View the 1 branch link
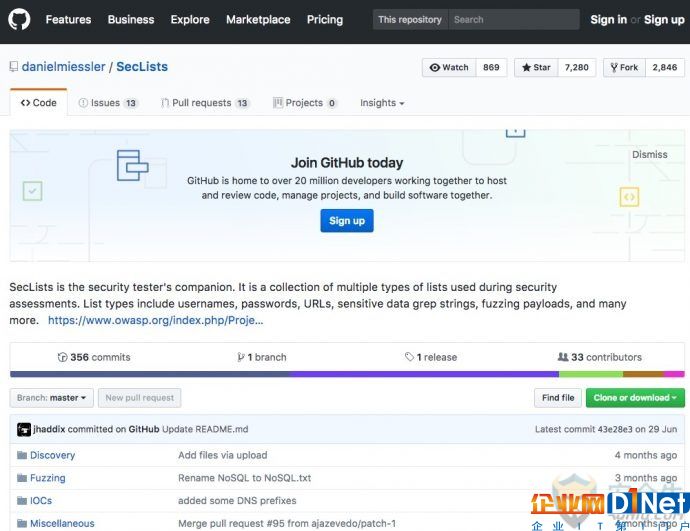Image resolution: width=690 pixels, height=531 pixels. pos(262,357)
